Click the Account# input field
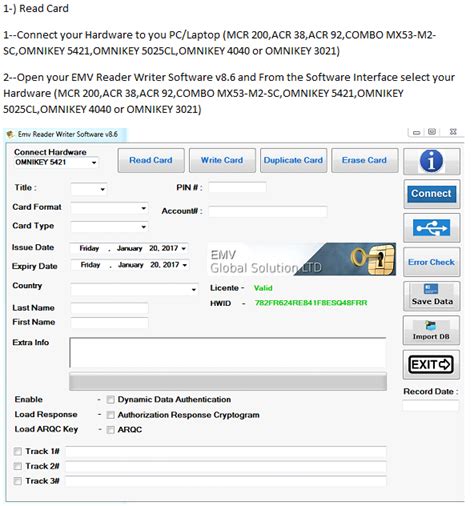Screen dimensions: 474x506 tap(268, 211)
